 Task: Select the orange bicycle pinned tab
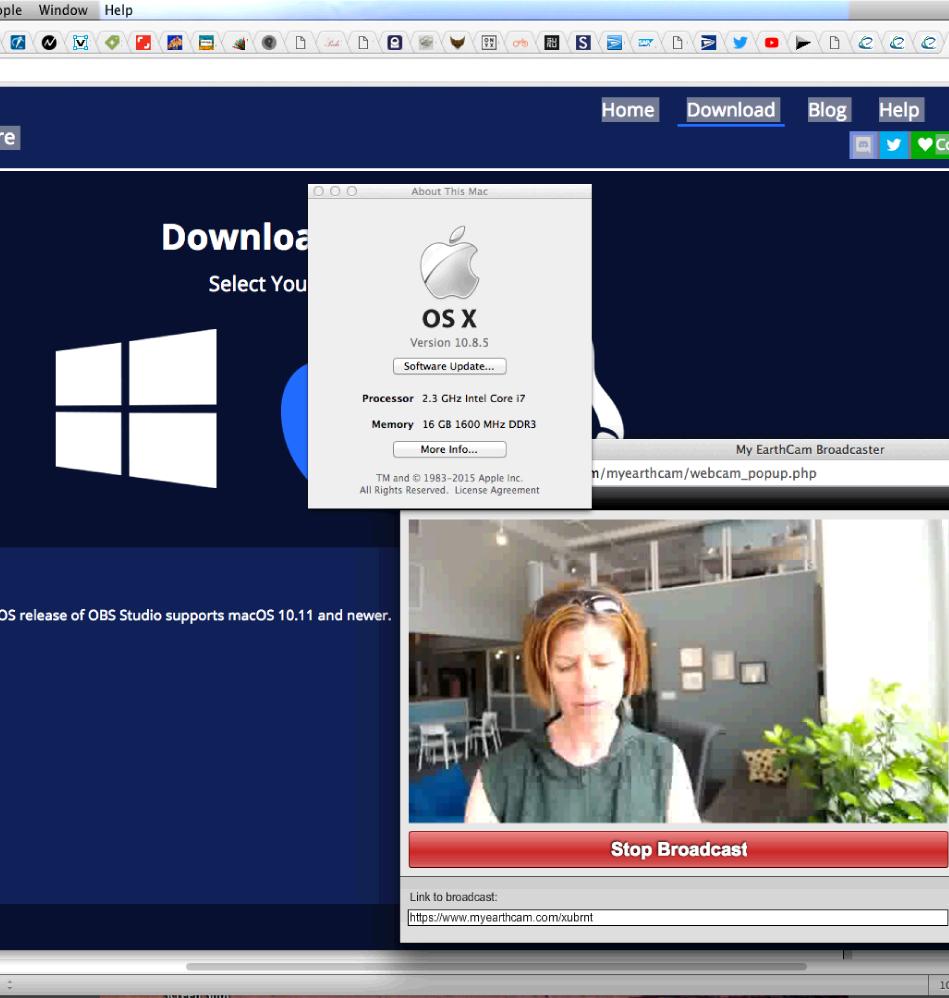coord(520,43)
